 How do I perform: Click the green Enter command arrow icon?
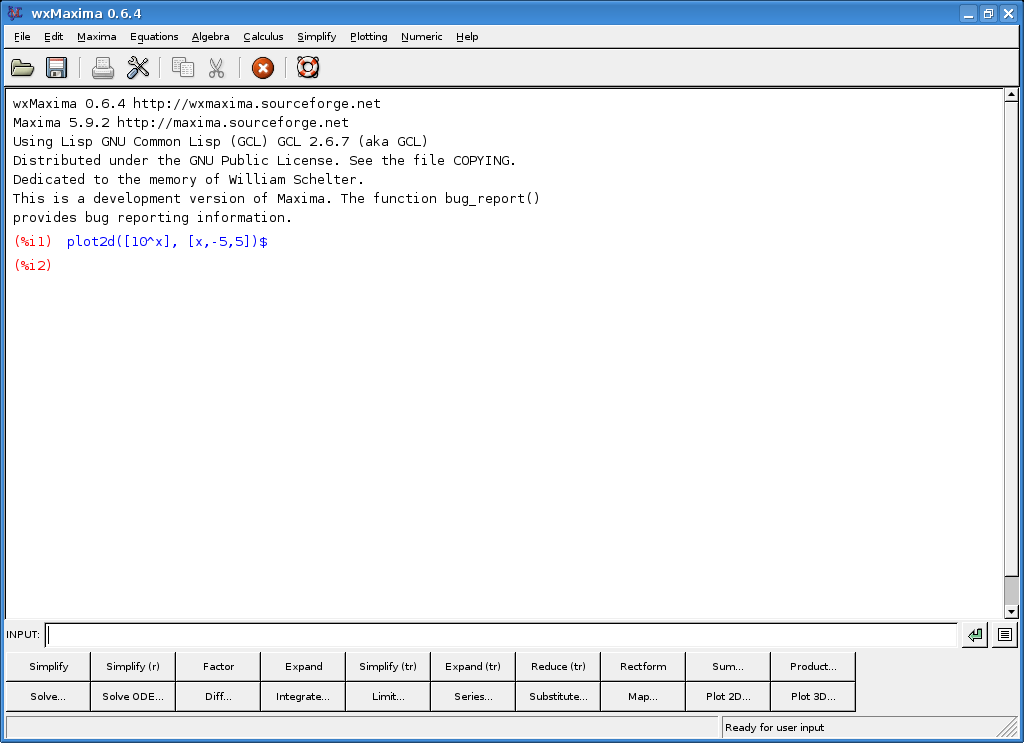click(974, 635)
